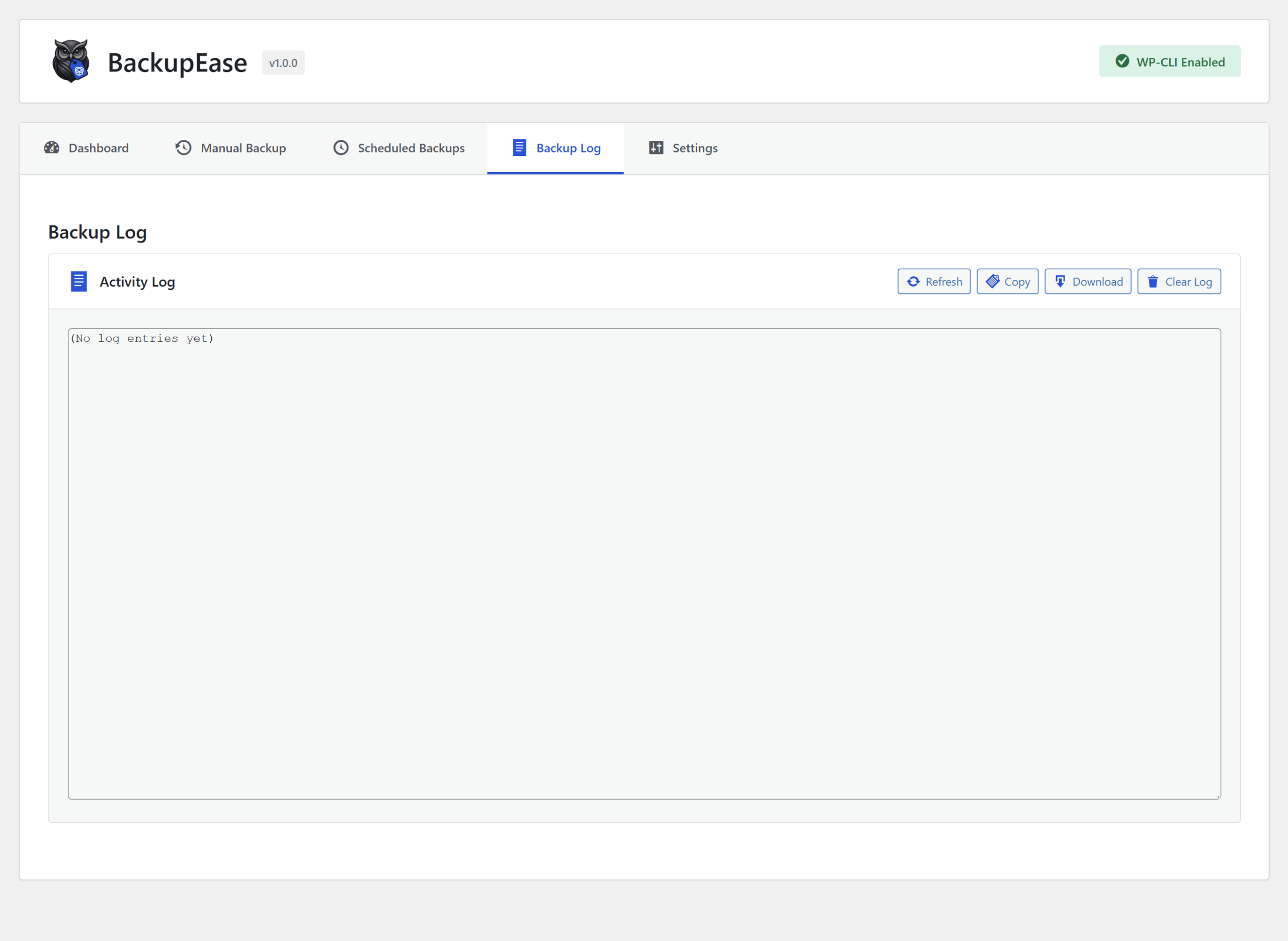Screen dimensions: 1288x941
Task: Download the activity log file
Action: [x=1088, y=282]
